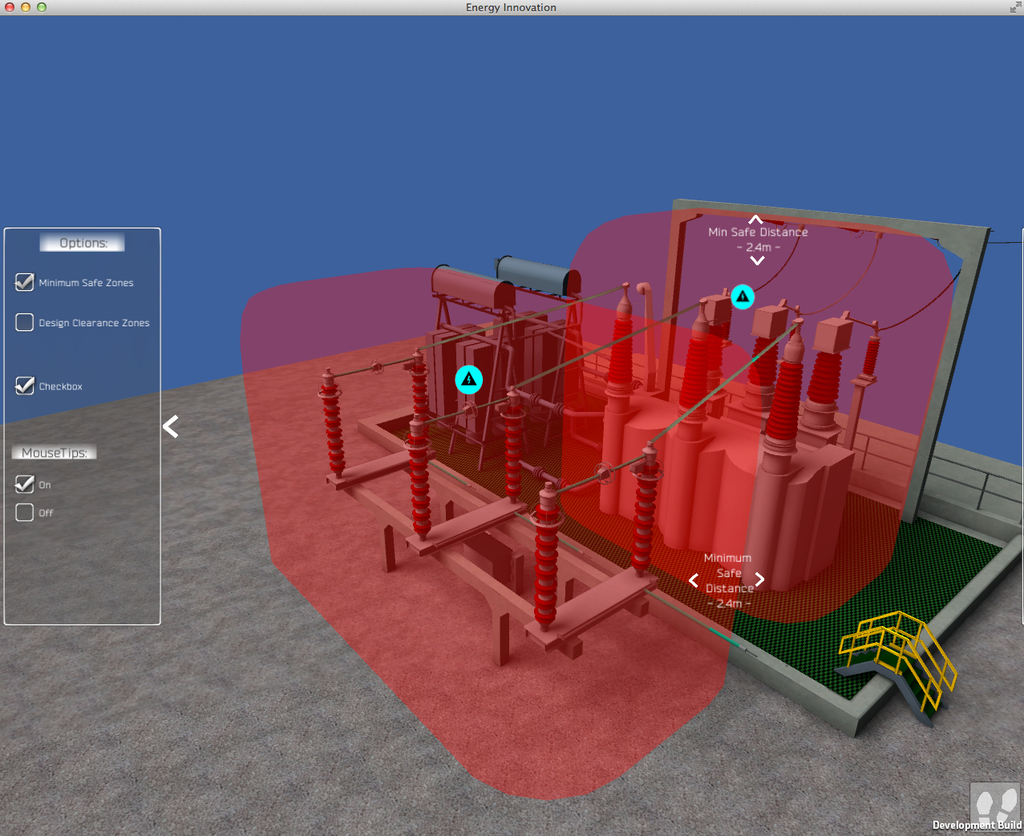Click the lower Minimum Safe Distance 2.4m label
This screenshot has height=836, width=1024.
pyautogui.click(x=727, y=581)
